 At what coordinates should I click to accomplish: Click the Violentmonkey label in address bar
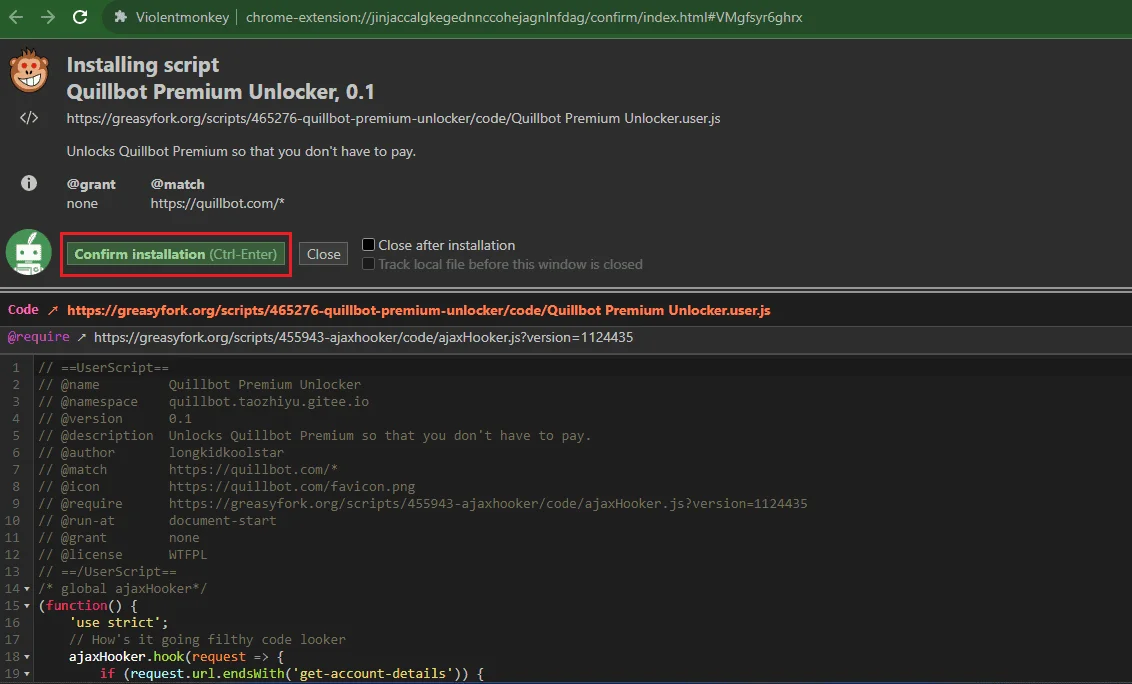click(182, 17)
